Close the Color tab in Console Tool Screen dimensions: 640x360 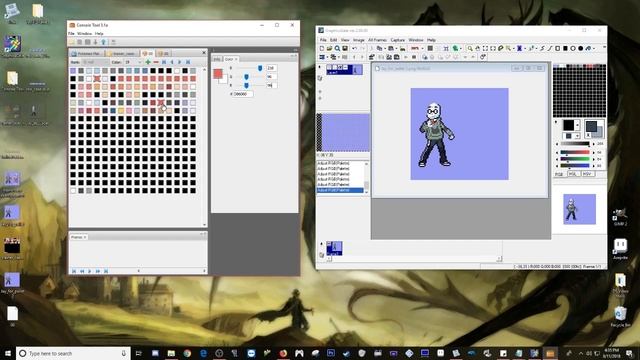point(236,59)
